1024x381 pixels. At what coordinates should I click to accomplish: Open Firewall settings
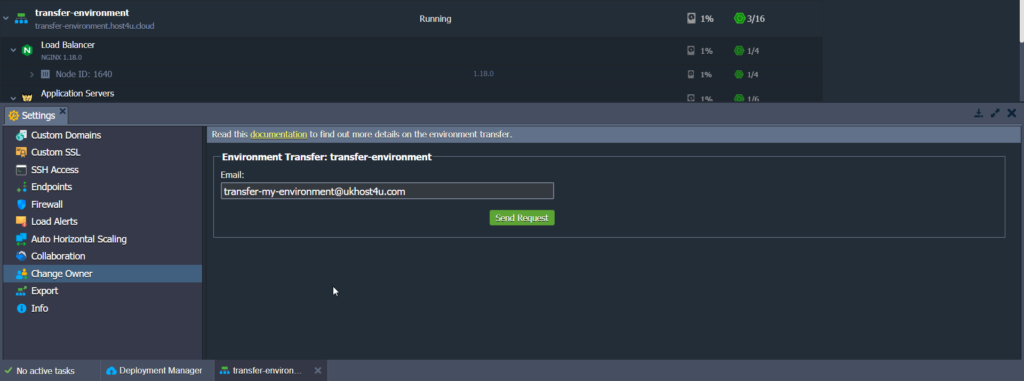pos(103,205)
